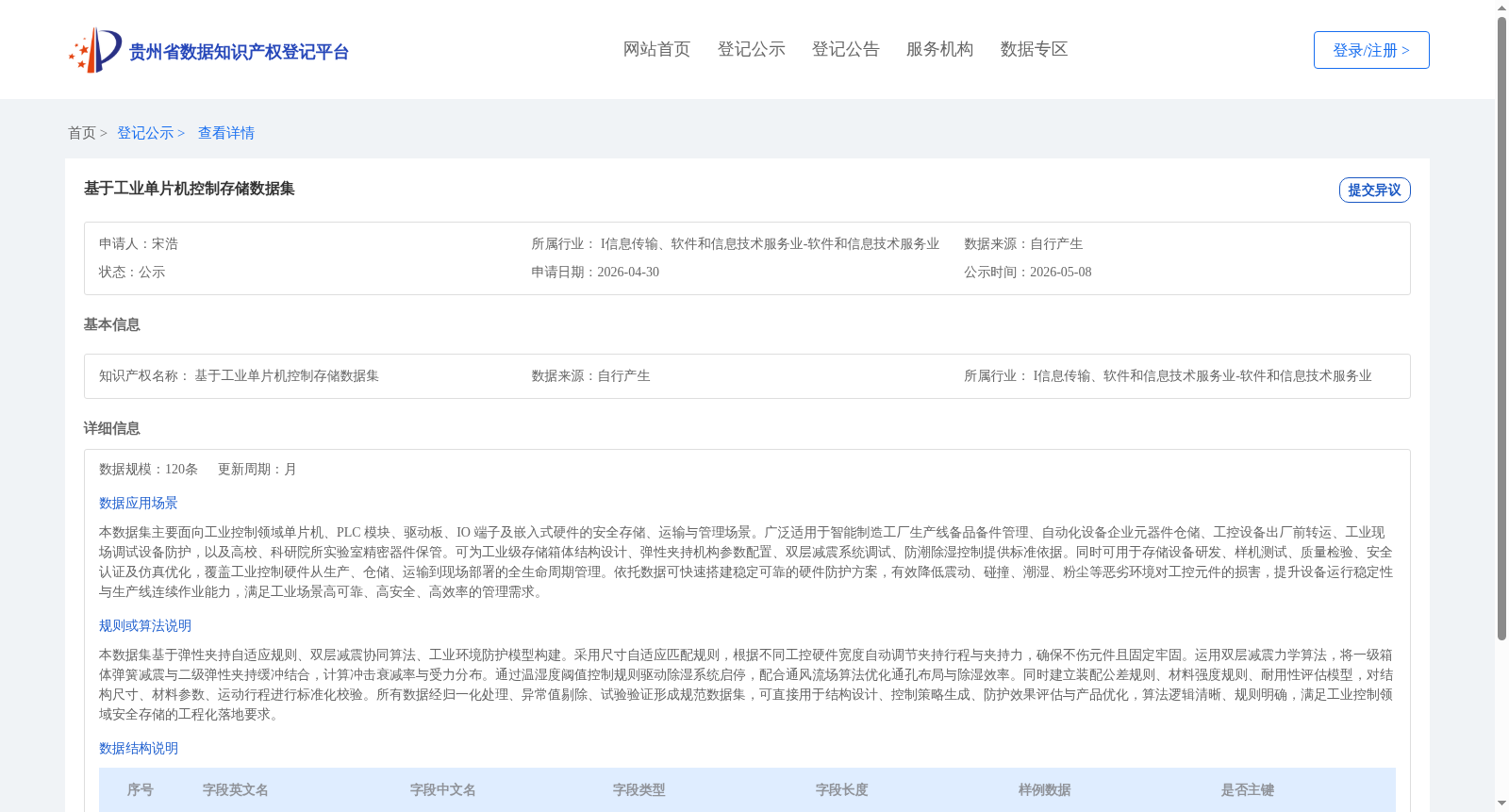Click the 字段英文名 column header
1509x812 pixels.
coord(236,790)
